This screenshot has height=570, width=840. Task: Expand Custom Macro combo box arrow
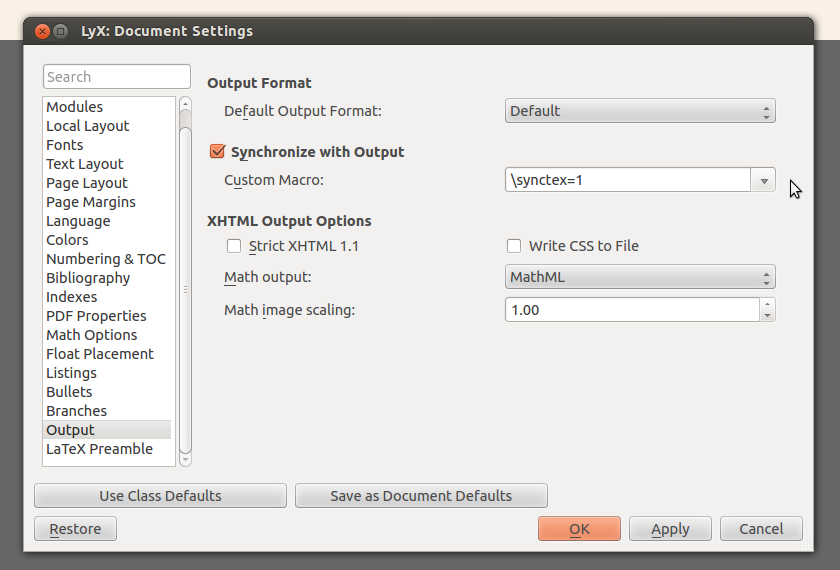click(x=764, y=181)
